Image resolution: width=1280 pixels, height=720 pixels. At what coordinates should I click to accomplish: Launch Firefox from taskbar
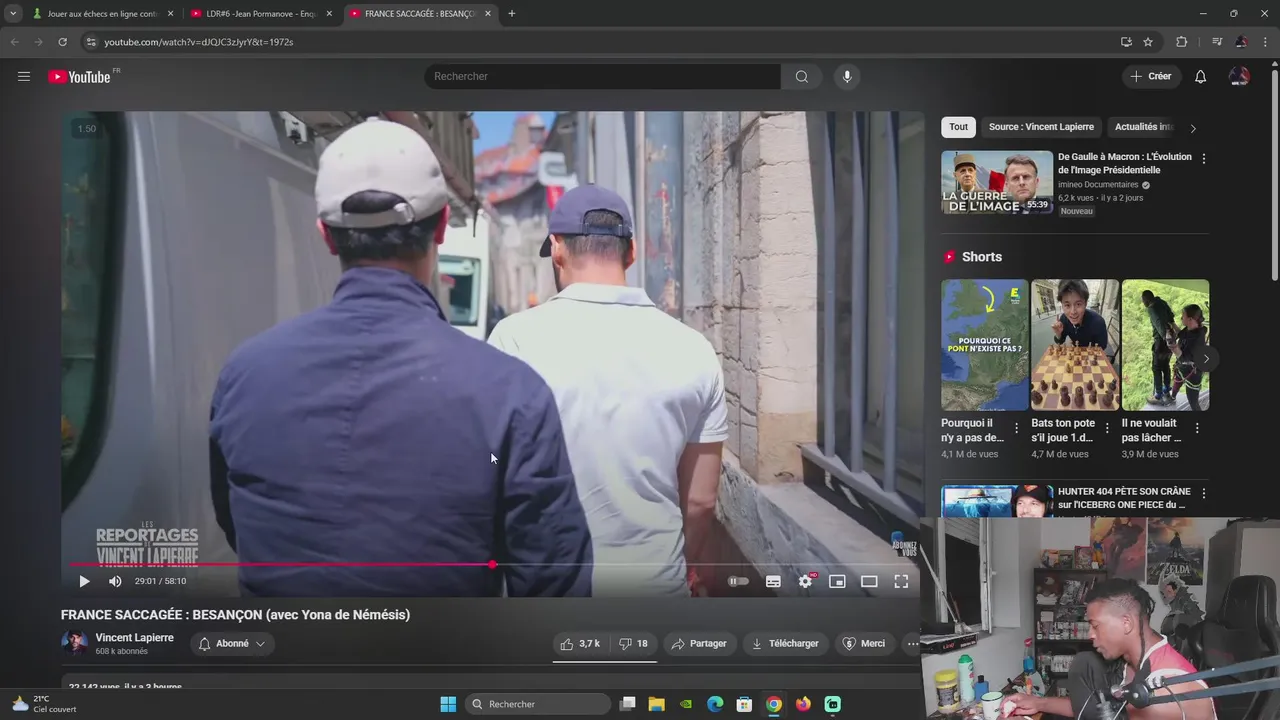(803, 704)
